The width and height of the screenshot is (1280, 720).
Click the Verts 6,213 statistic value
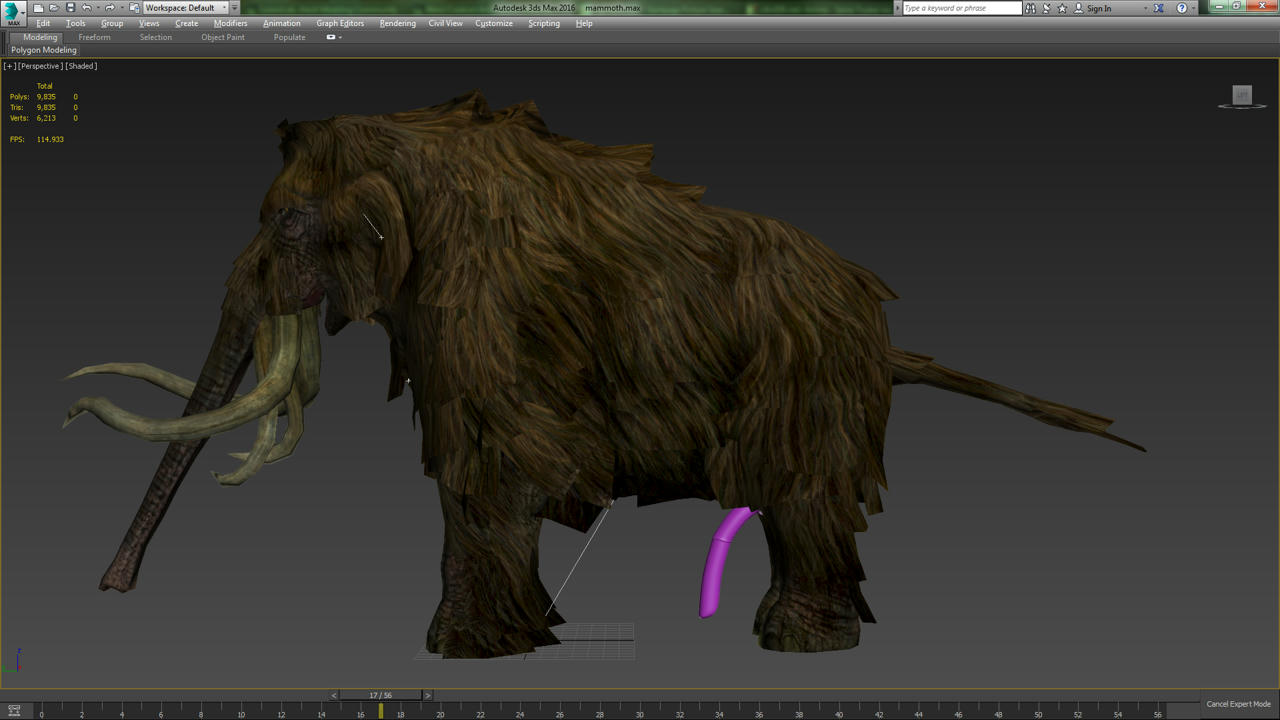46,118
